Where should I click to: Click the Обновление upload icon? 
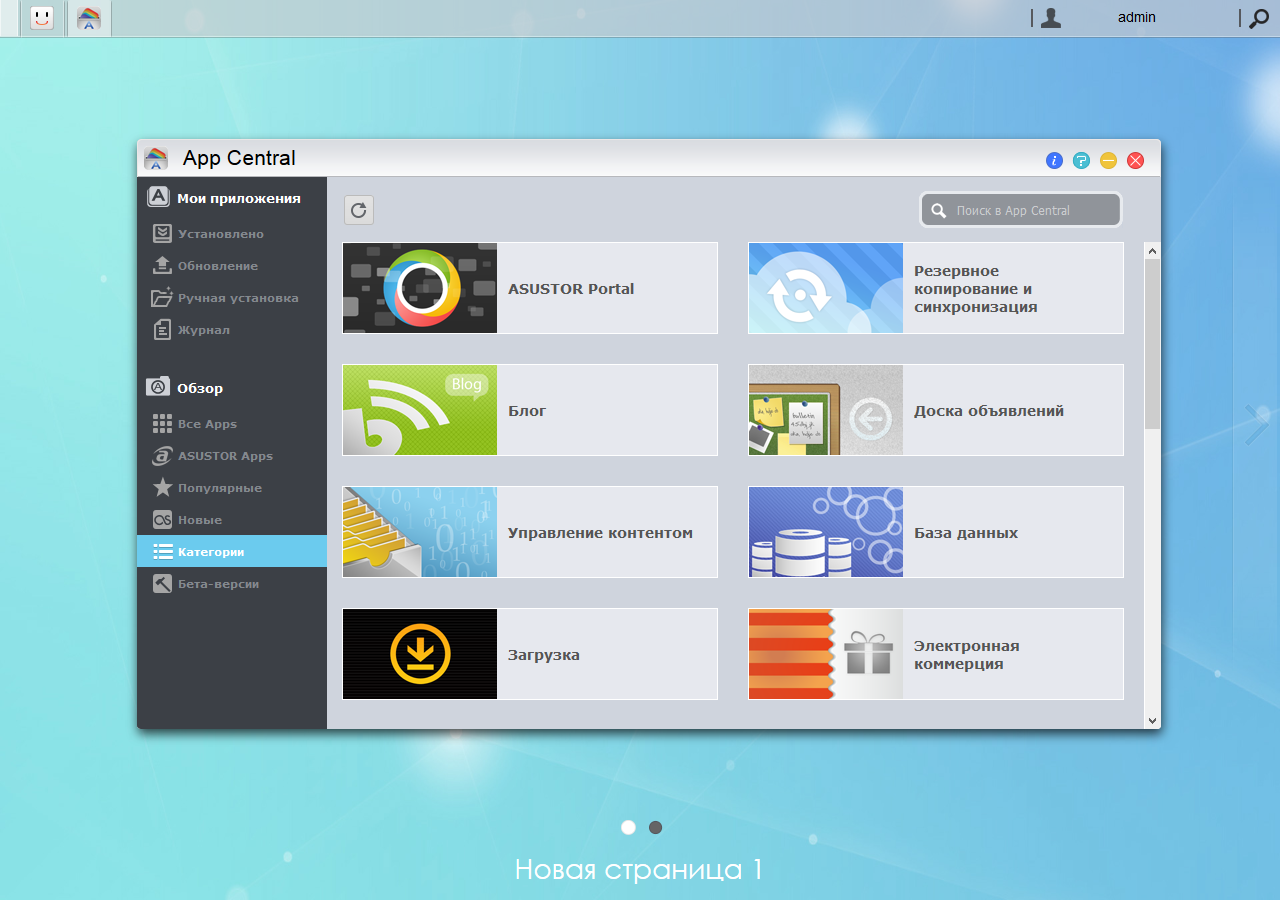pos(162,265)
